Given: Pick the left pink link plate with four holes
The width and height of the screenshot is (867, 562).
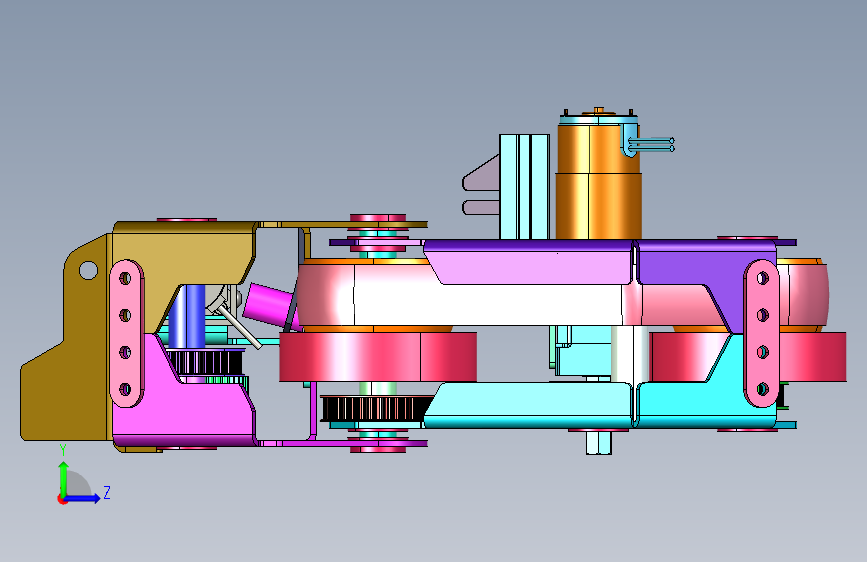Looking at the screenshot, I should [x=127, y=334].
